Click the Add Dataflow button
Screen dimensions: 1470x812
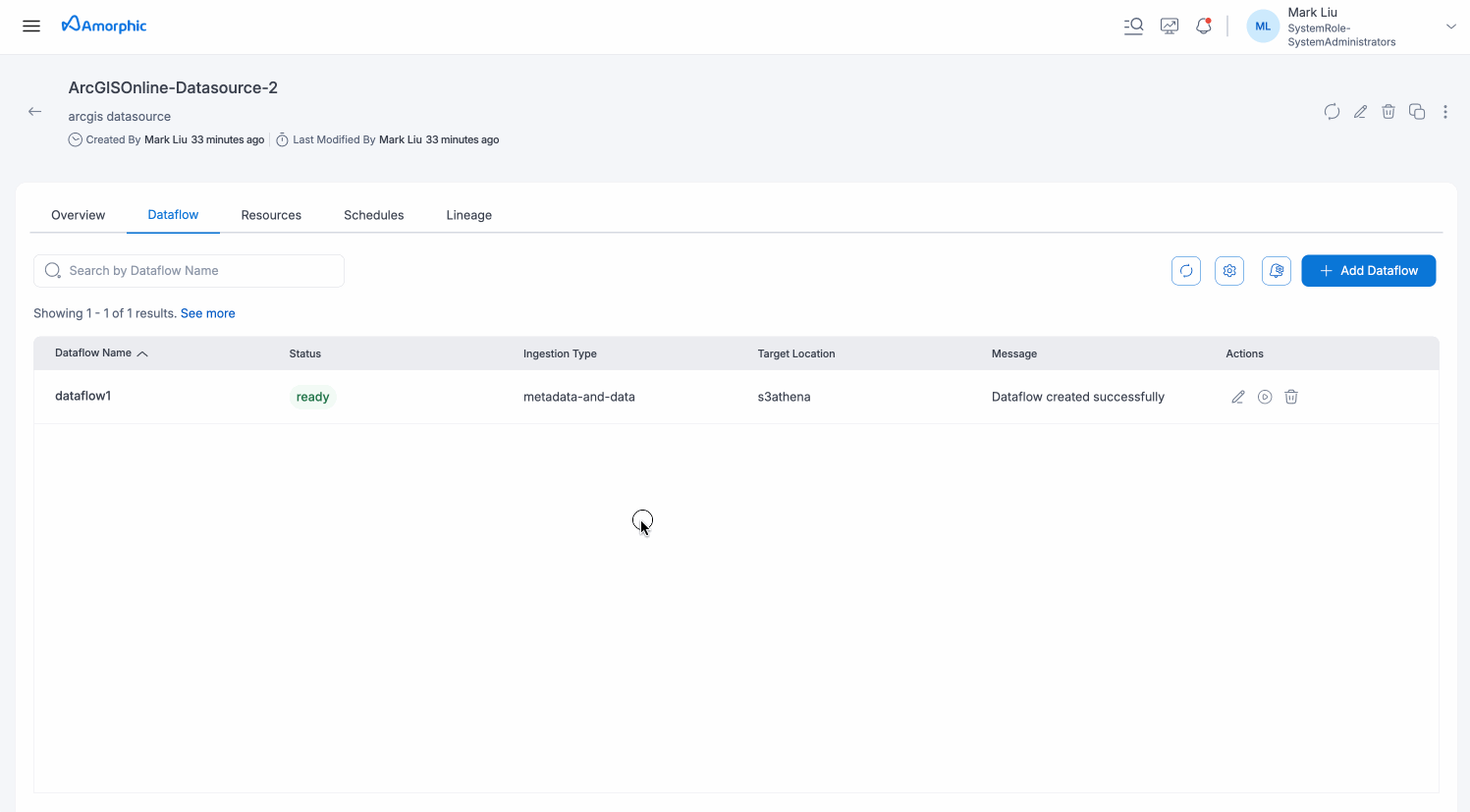click(1368, 270)
